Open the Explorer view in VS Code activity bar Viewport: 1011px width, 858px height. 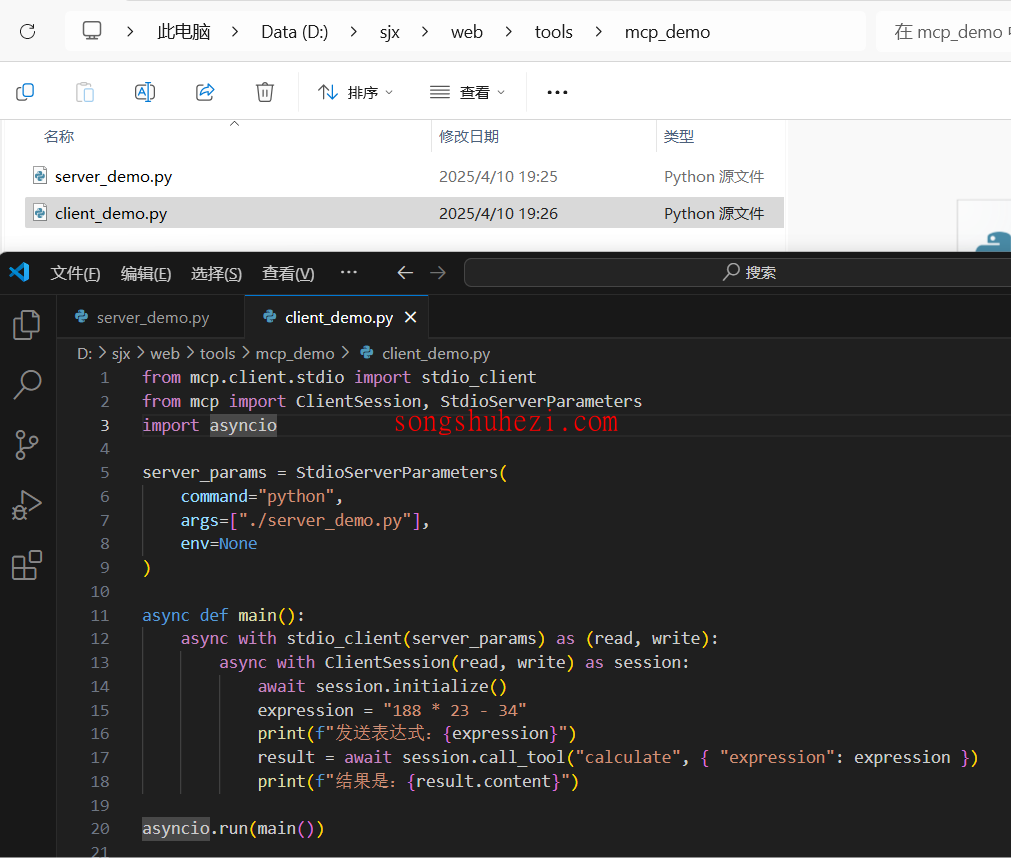tap(26, 324)
